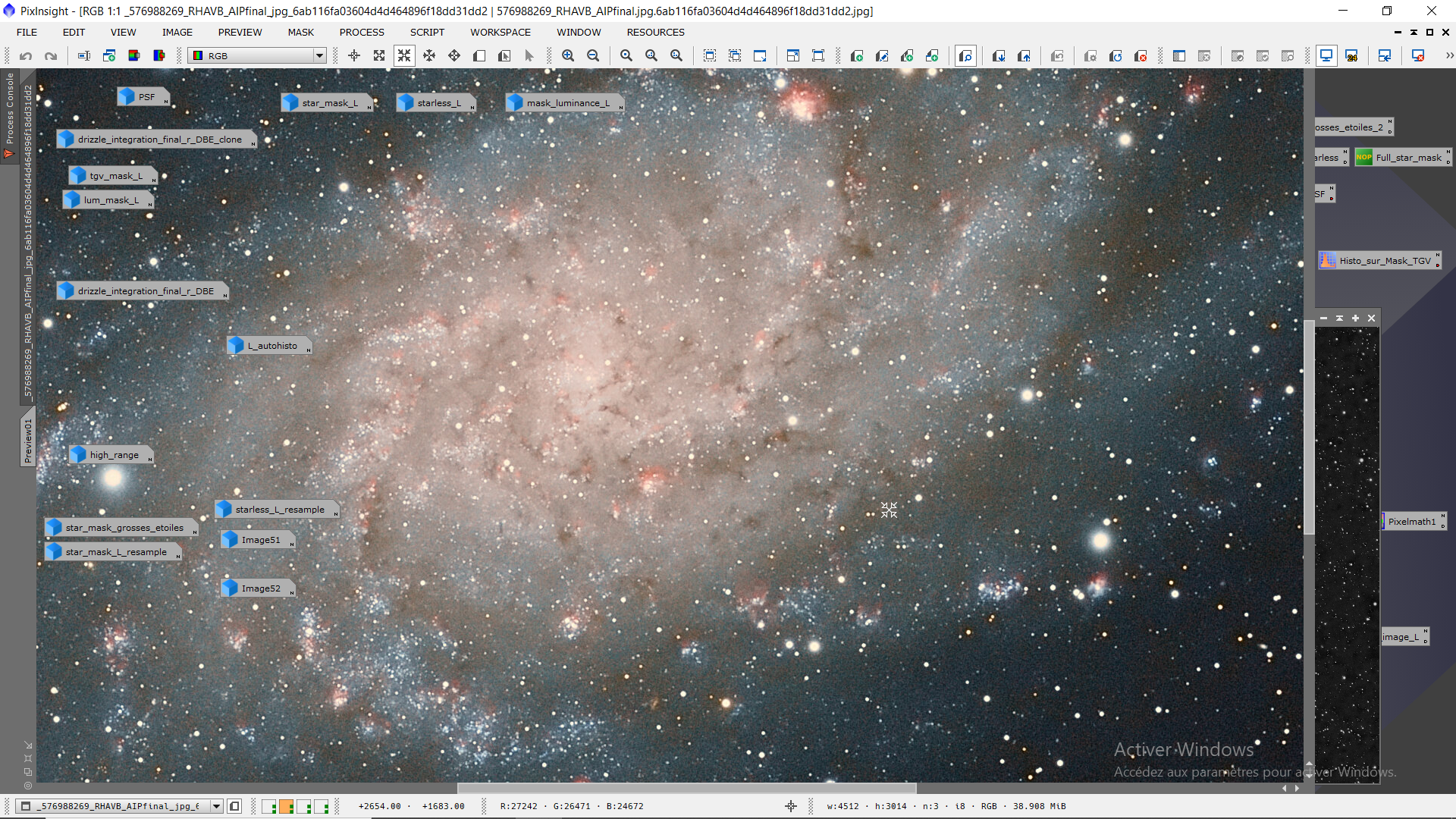The image size is (1456, 819).
Task: Open the image selector dropdown in status bar
Action: tap(216, 806)
